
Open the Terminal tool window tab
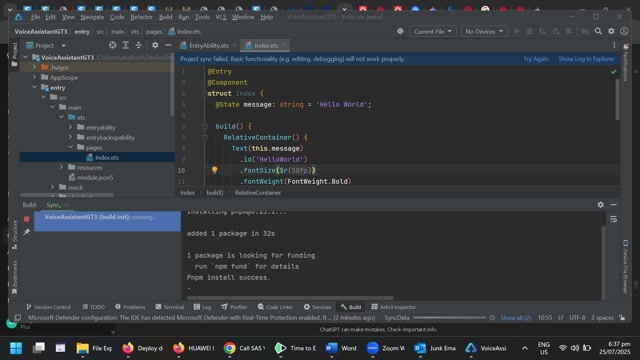(x=169, y=307)
